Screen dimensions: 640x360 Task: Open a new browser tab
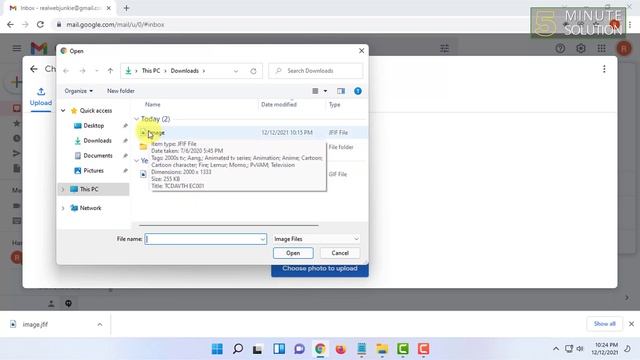[x=127, y=8]
